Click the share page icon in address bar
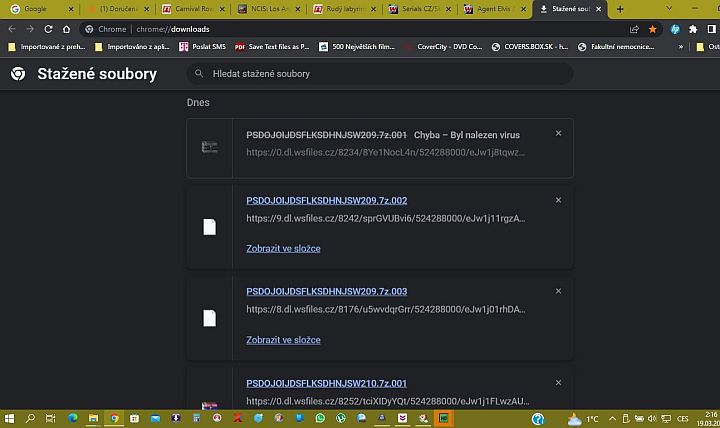 [x=634, y=29]
